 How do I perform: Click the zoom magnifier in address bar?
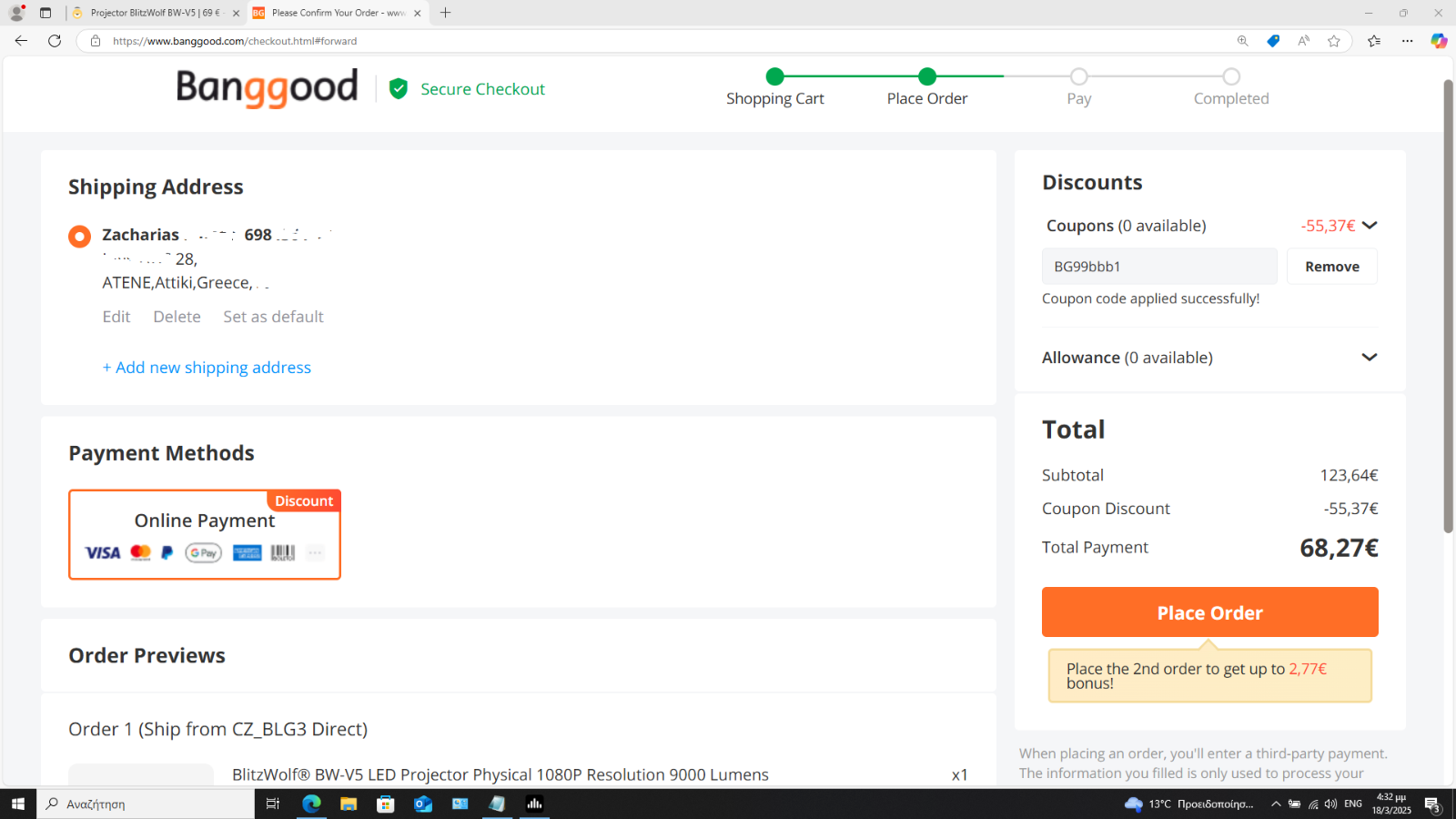(1242, 41)
